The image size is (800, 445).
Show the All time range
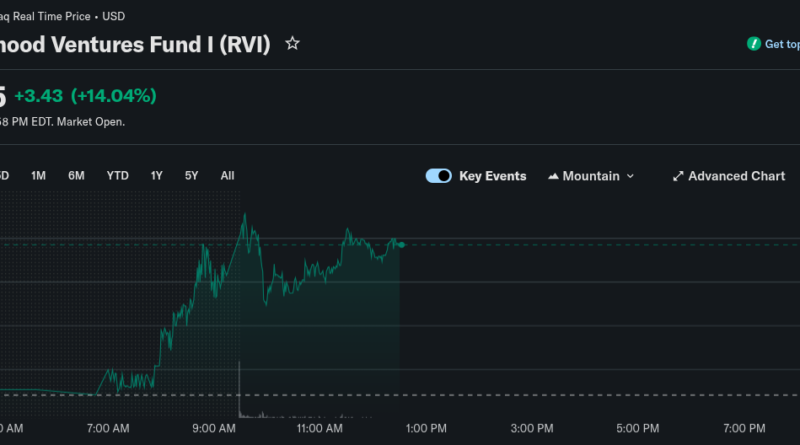coord(227,176)
